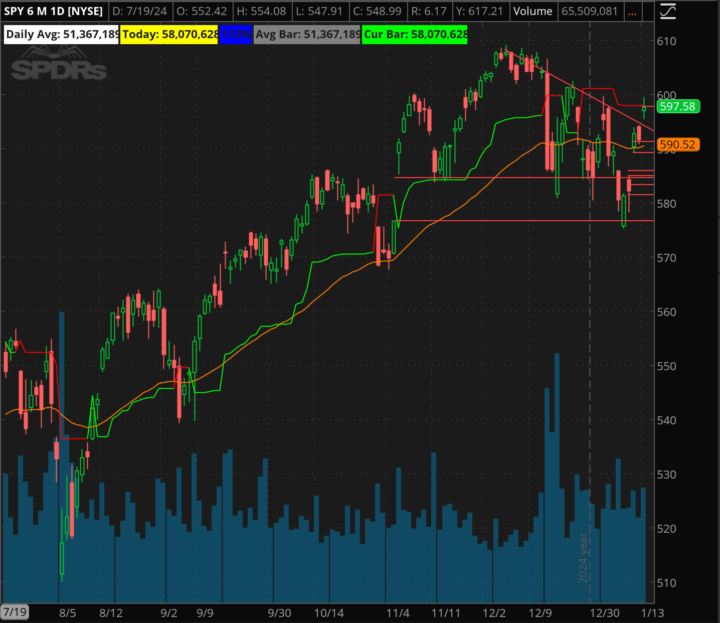The width and height of the screenshot is (720, 623).
Task: Click the 2024 year vertical marker label
Action: pyautogui.click(x=583, y=558)
